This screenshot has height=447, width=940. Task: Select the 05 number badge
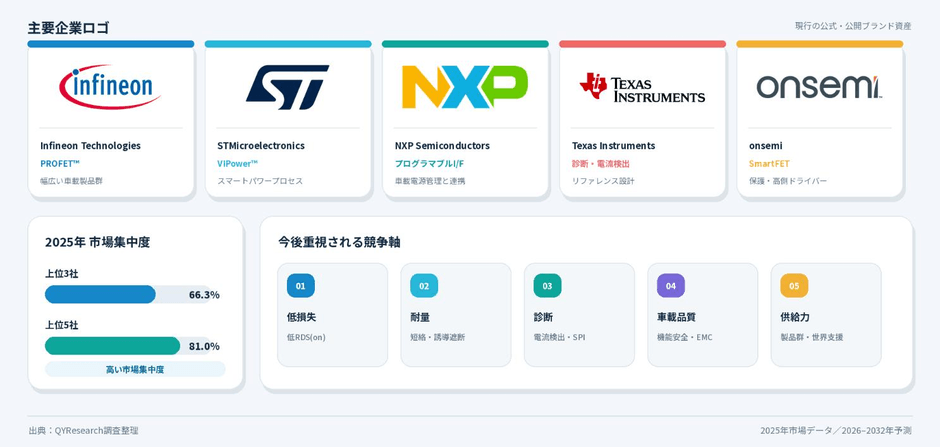tap(794, 286)
